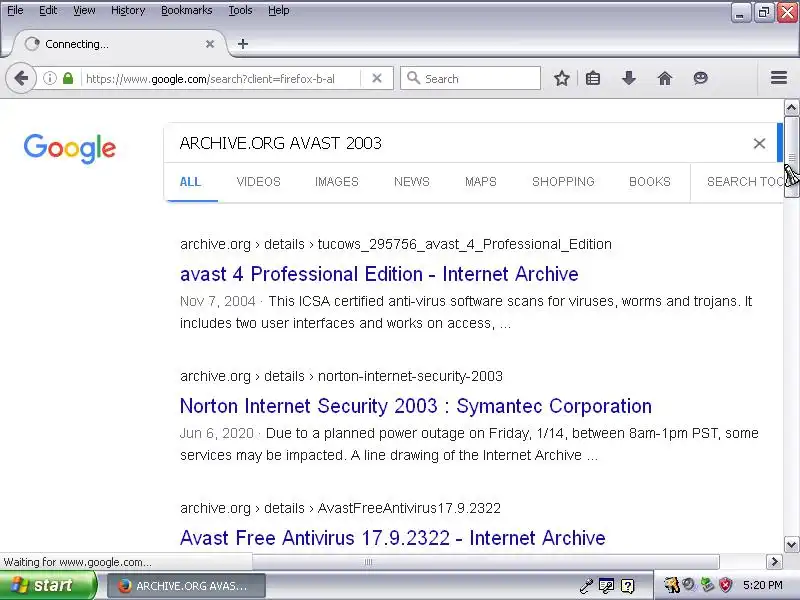Open the Tools menu
This screenshot has height=600, width=800.
[x=240, y=10]
